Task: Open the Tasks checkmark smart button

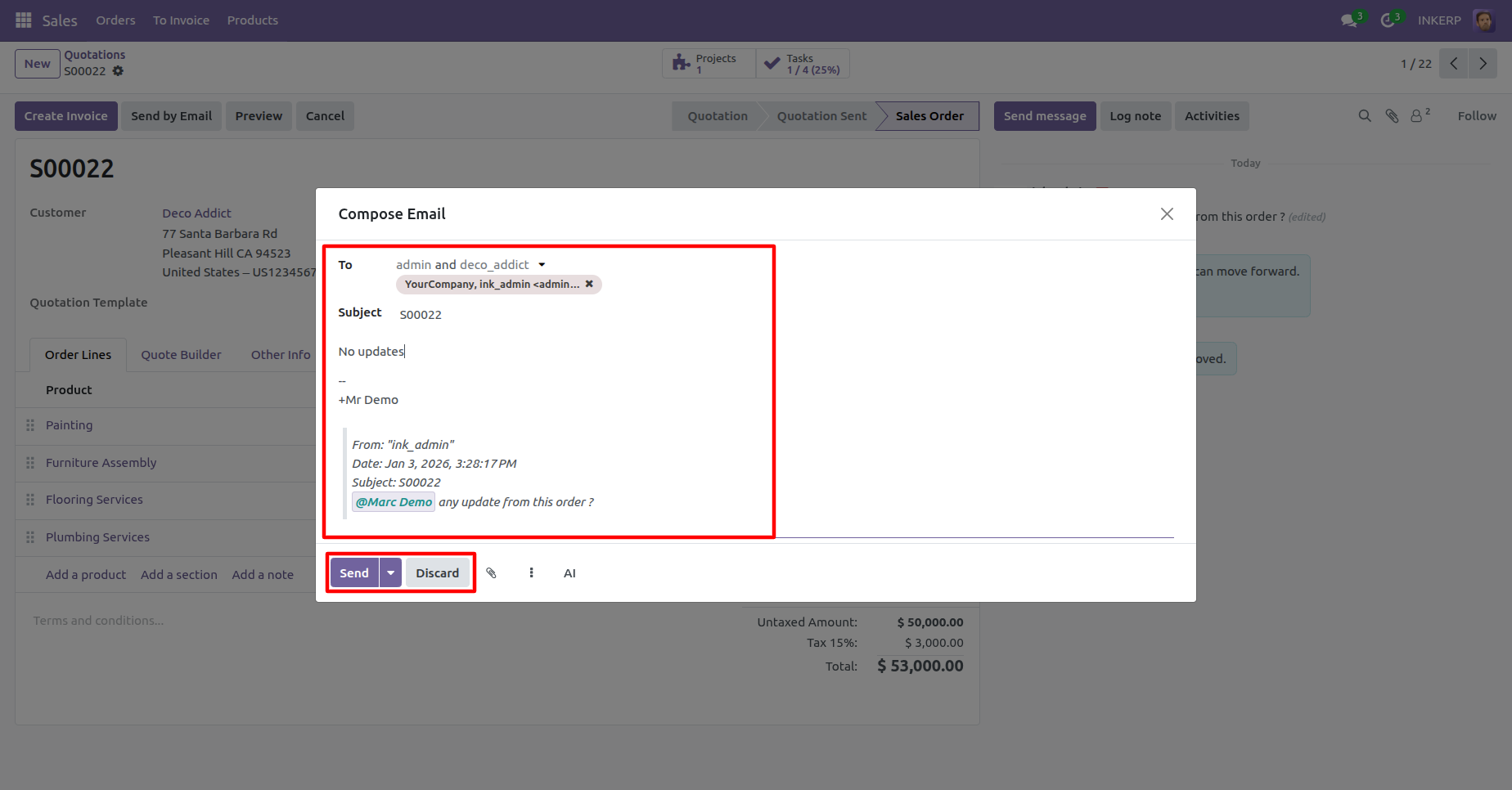Action: pyautogui.click(x=803, y=64)
